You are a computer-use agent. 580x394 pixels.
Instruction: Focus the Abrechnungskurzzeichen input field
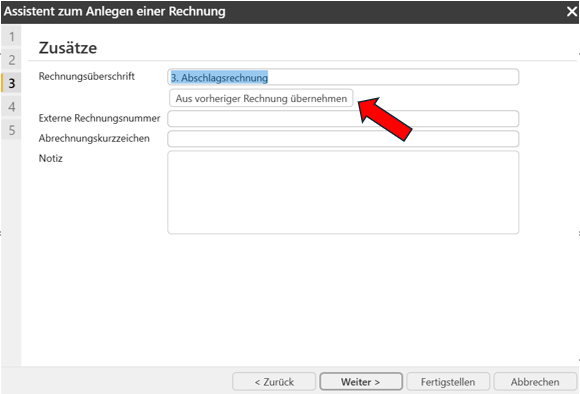pyautogui.click(x=343, y=139)
